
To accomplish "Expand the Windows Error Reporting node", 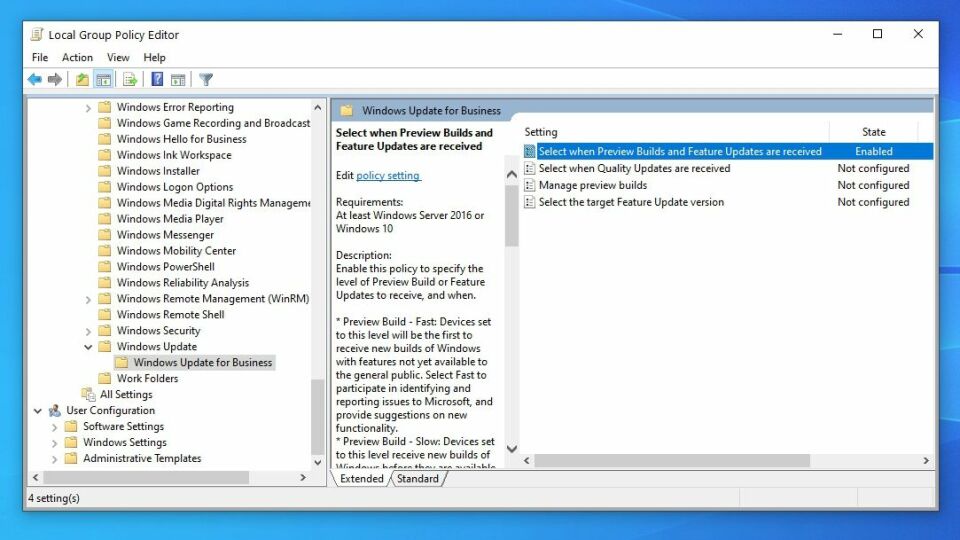I will coord(88,108).
